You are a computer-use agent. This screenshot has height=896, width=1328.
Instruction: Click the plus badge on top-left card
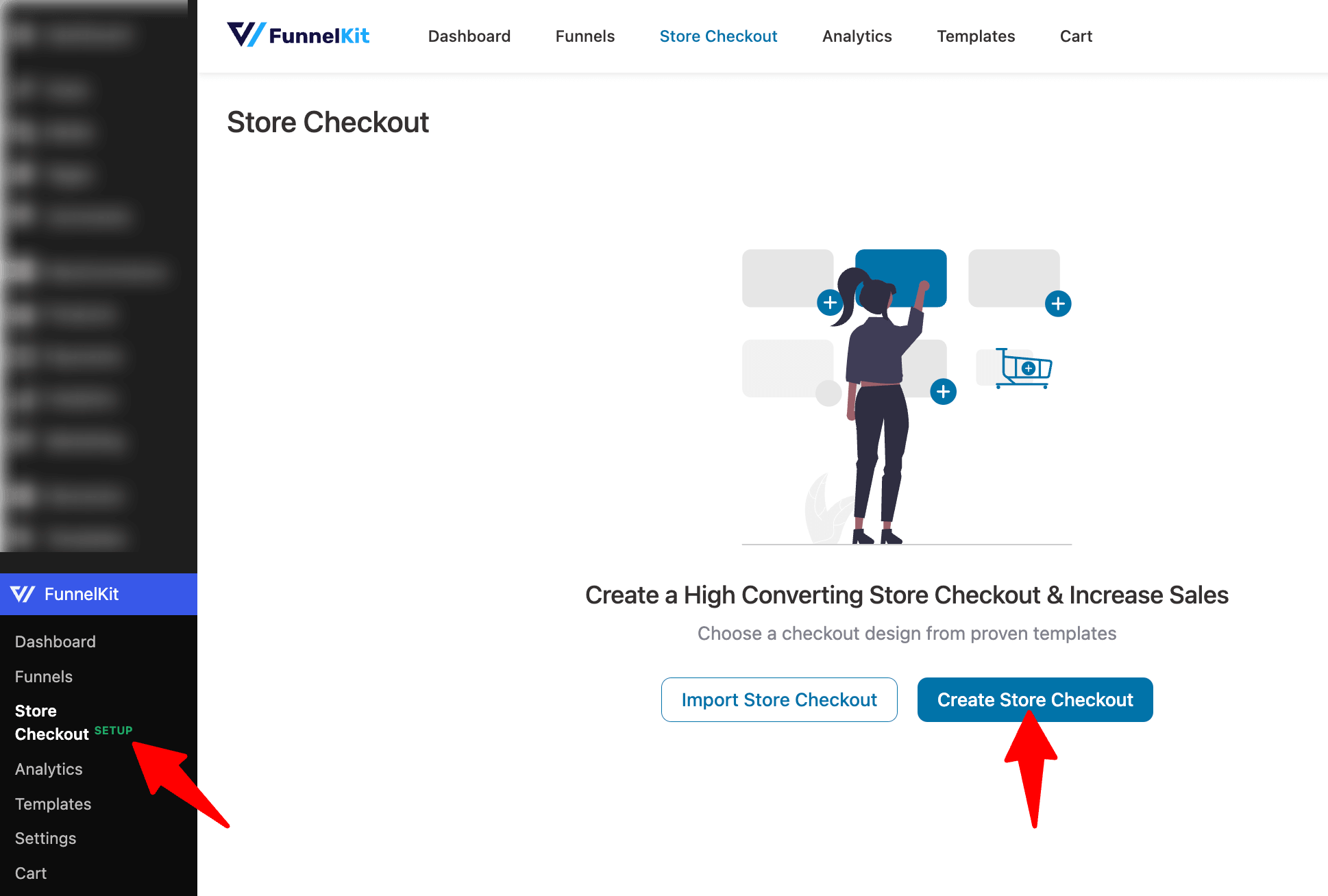830,302
